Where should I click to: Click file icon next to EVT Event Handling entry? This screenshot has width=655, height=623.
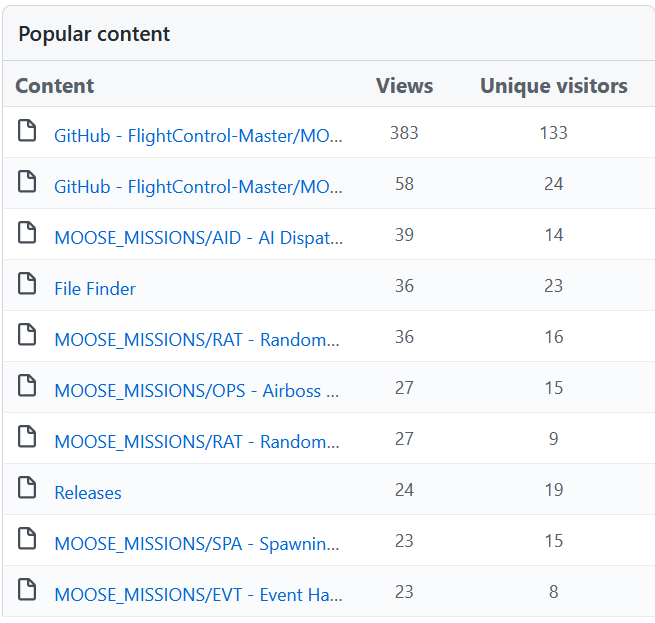[27, 589]
